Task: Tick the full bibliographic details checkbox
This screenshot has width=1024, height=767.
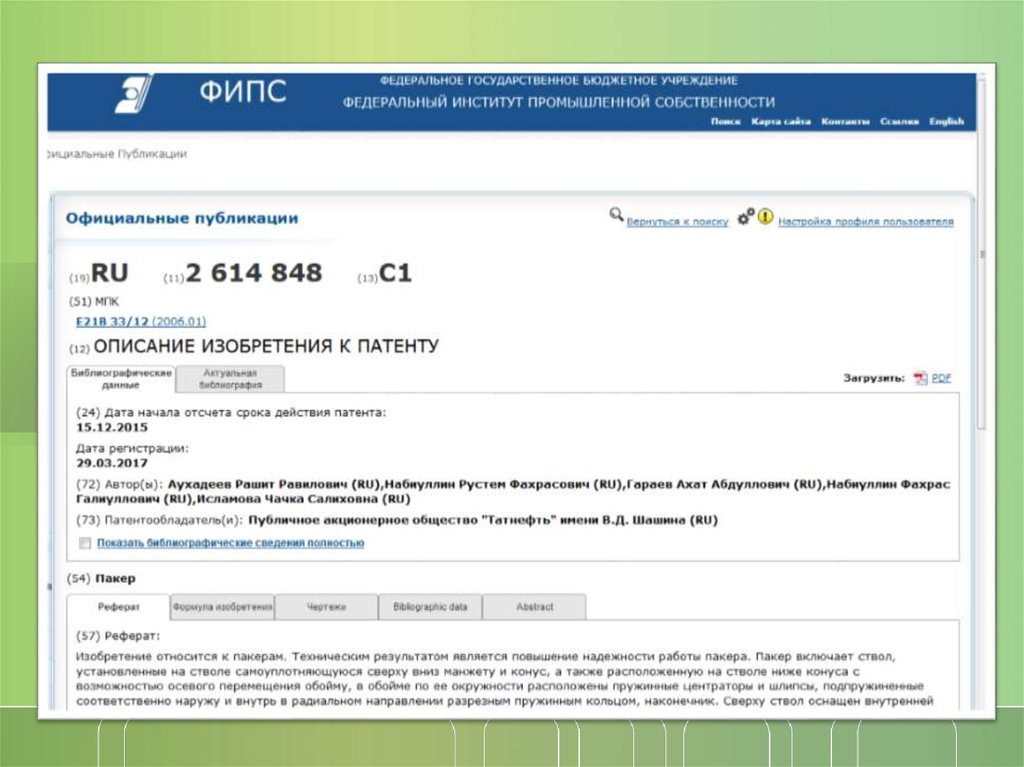Action: tap(85, 544)
